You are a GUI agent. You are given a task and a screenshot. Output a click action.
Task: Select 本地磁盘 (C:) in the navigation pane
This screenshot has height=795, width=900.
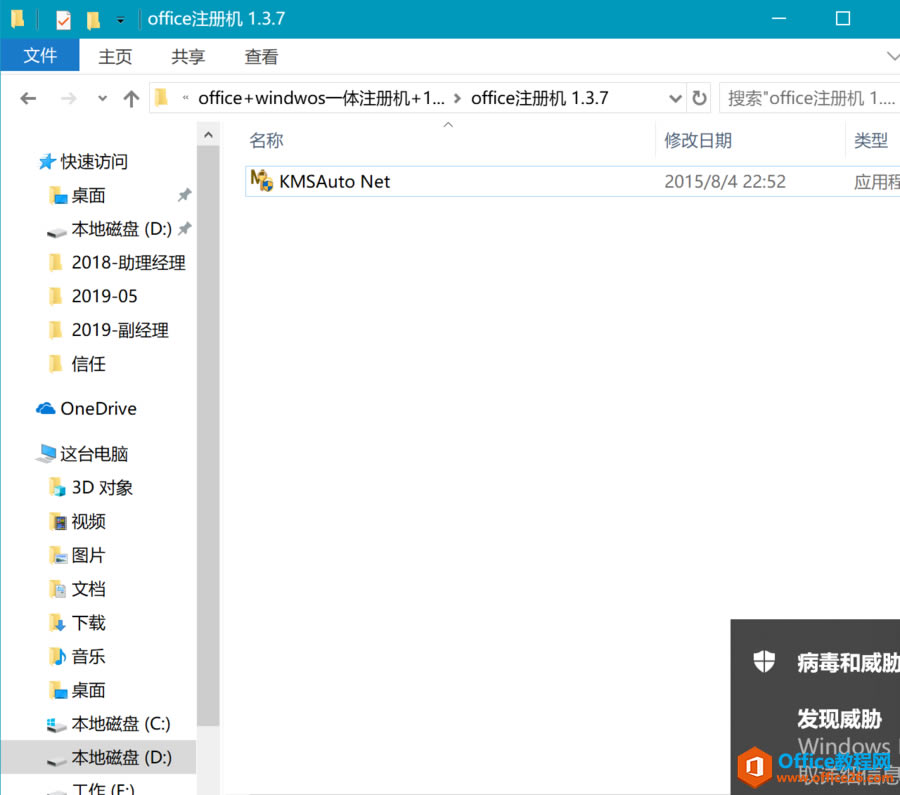click(111, 723)
